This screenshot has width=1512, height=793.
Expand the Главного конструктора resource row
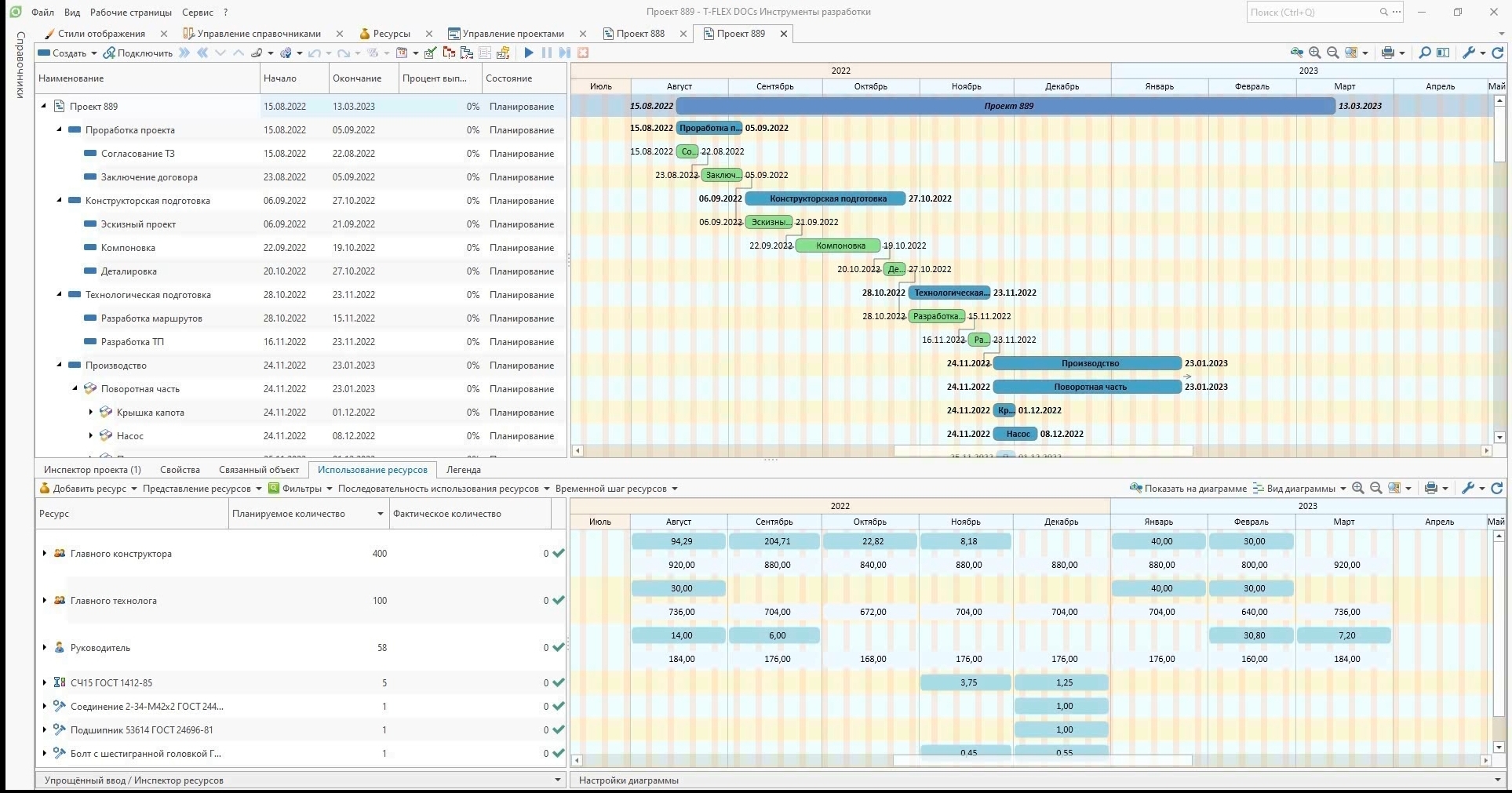45,553
